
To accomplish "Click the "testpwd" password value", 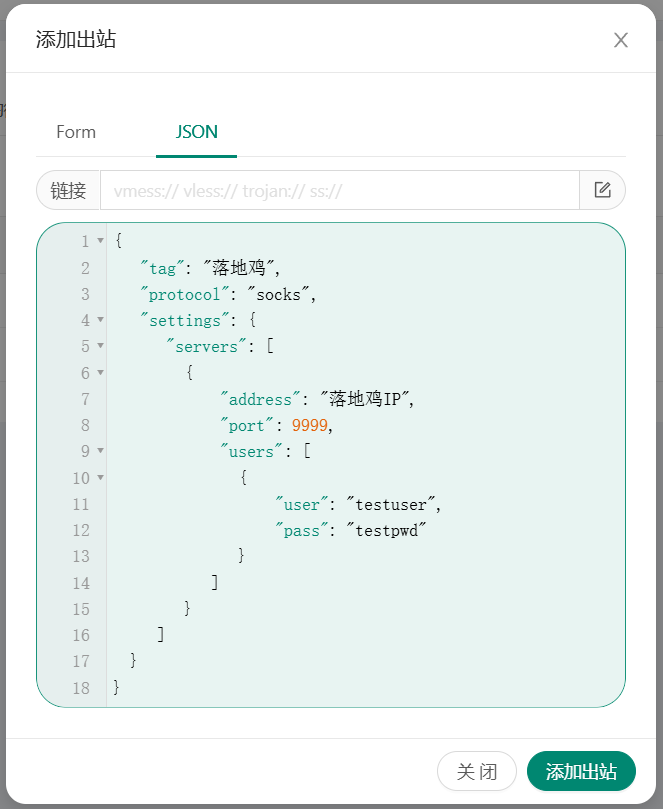I will click(x=387, y=530).
